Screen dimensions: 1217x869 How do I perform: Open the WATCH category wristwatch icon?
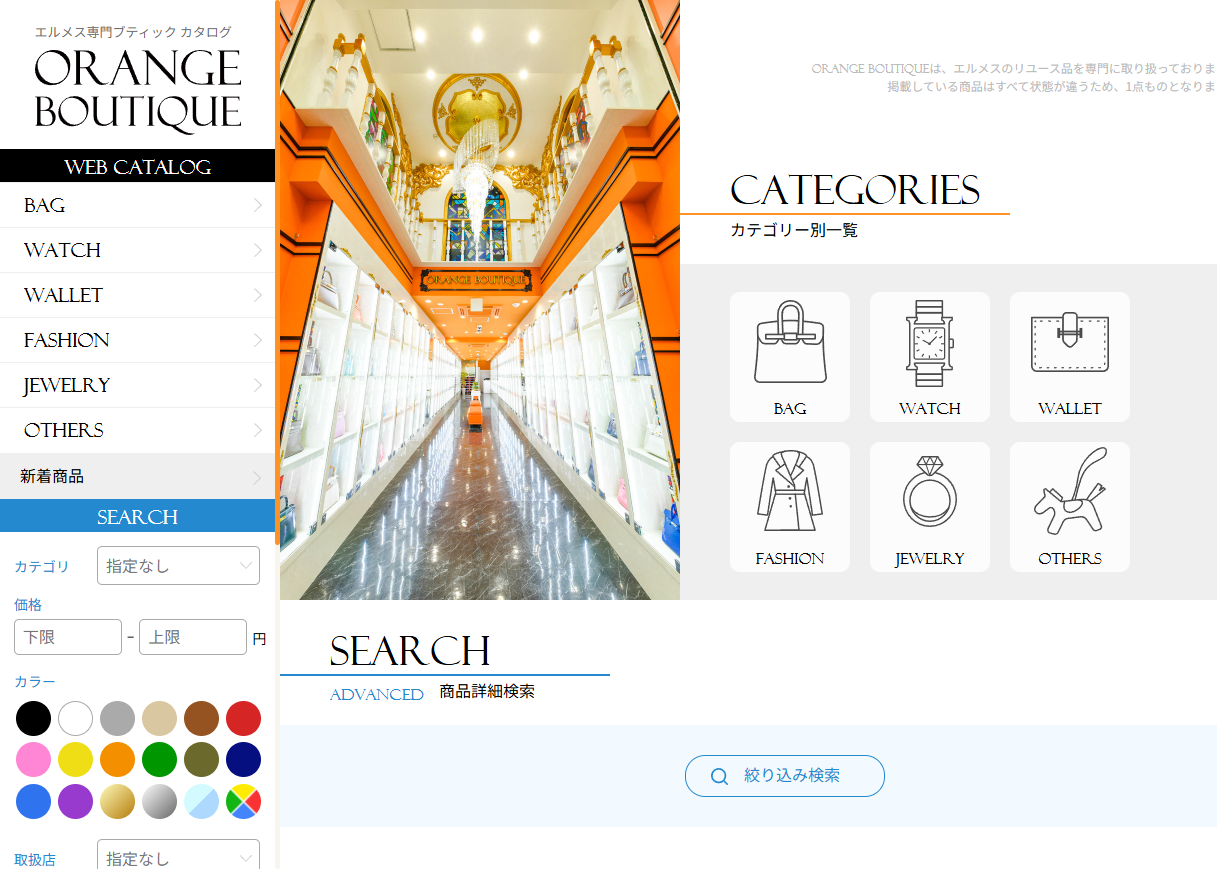(x=930, y=343)
